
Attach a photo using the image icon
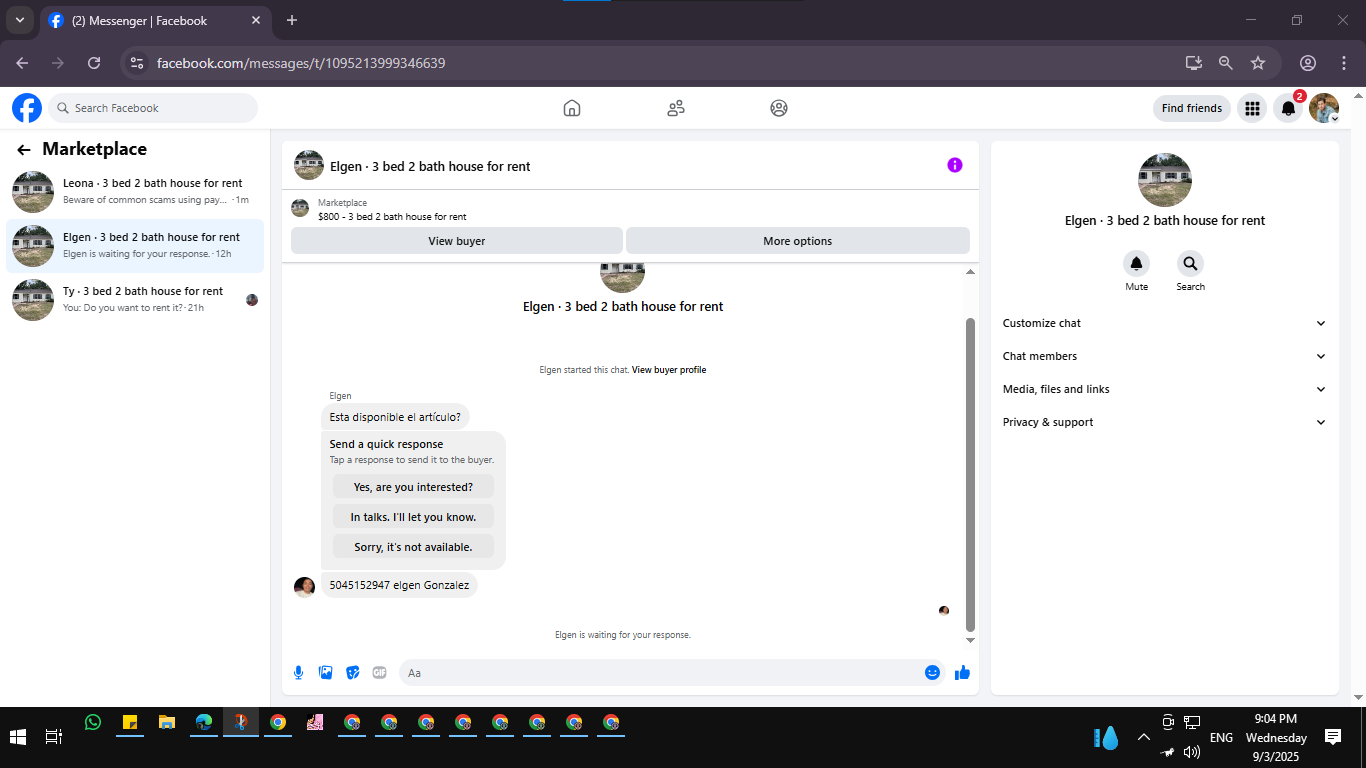point(325,673)
